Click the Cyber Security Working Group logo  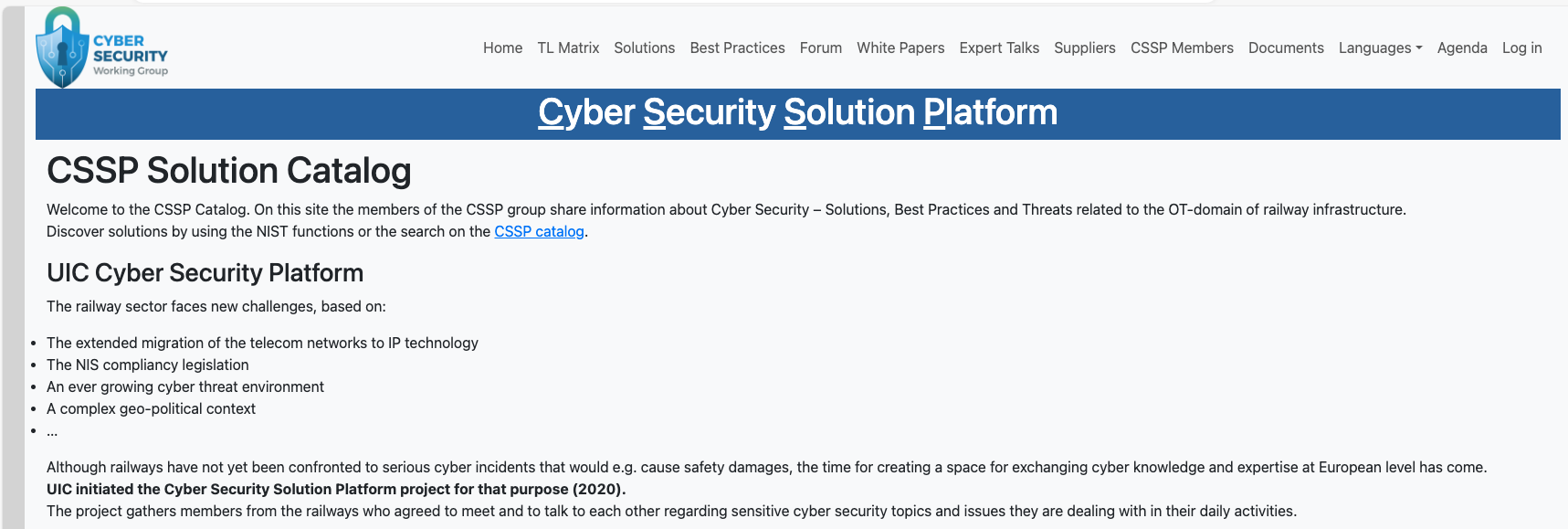[x=101, y=48]
